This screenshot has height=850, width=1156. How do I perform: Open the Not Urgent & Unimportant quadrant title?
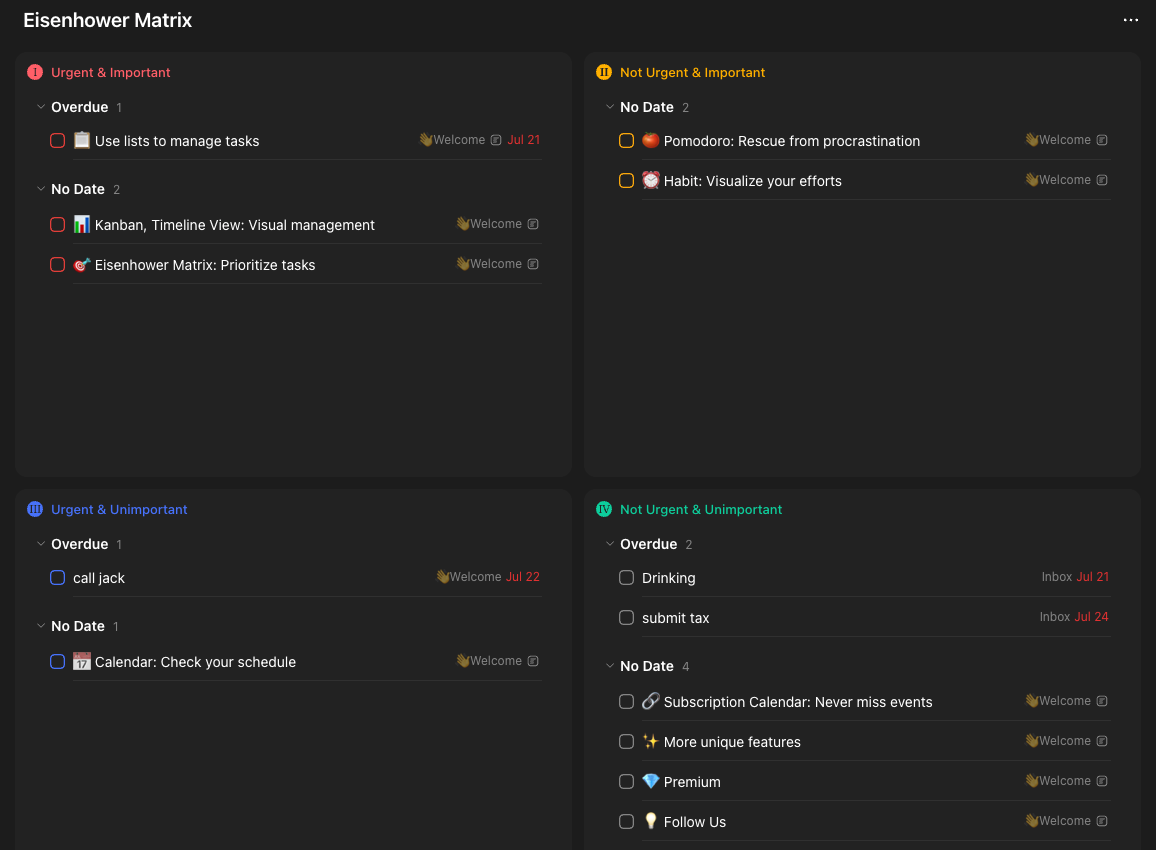(x=700, y=509)
